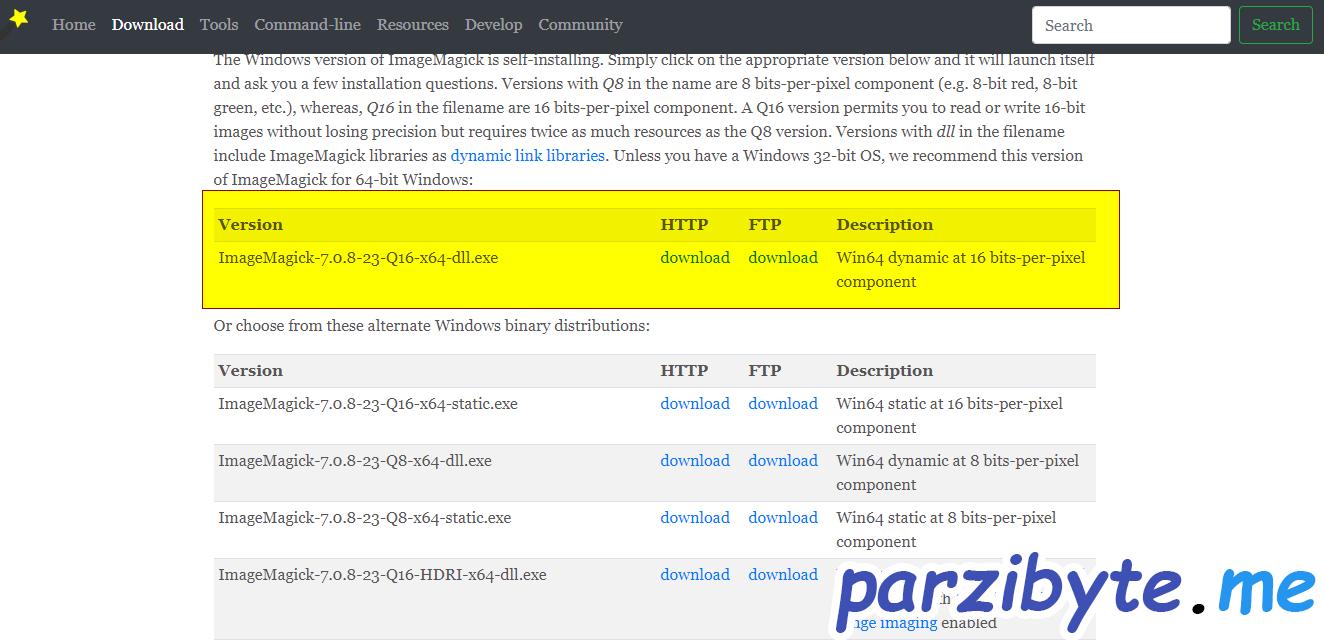Open the Command-line navigation item
The height and width of the screenshot is (641, 1324).
(x=307, y=25)
